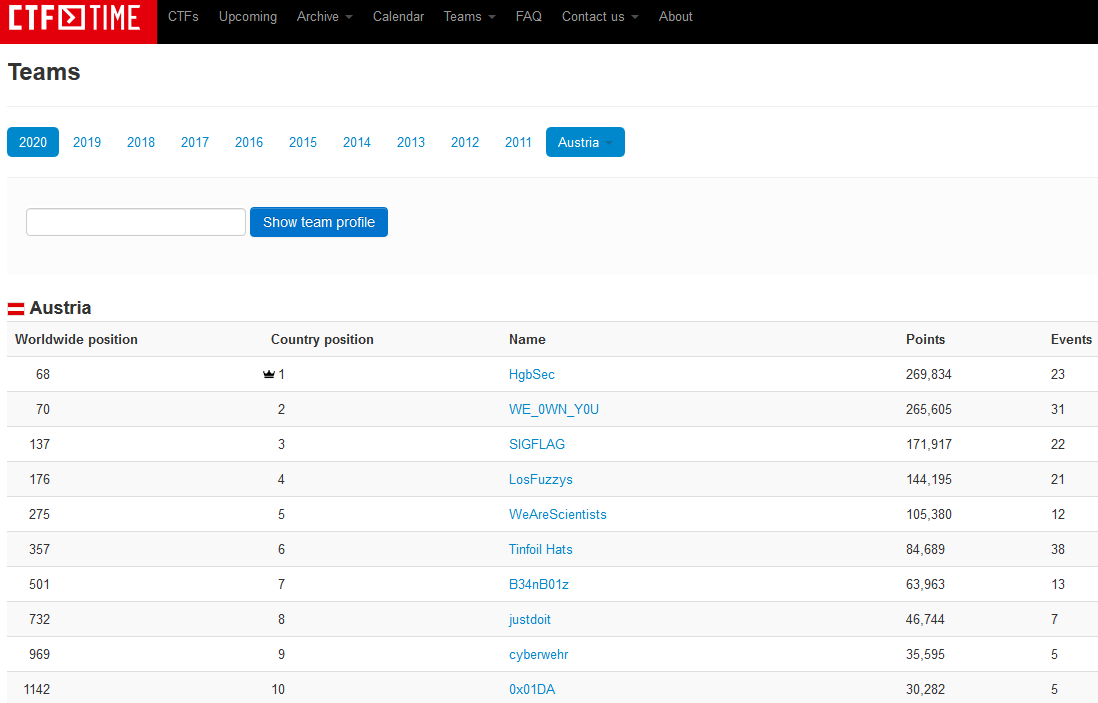
Task: Switch to the 2012 year tab
Action: pyautogui.click(x=464, y=142)
